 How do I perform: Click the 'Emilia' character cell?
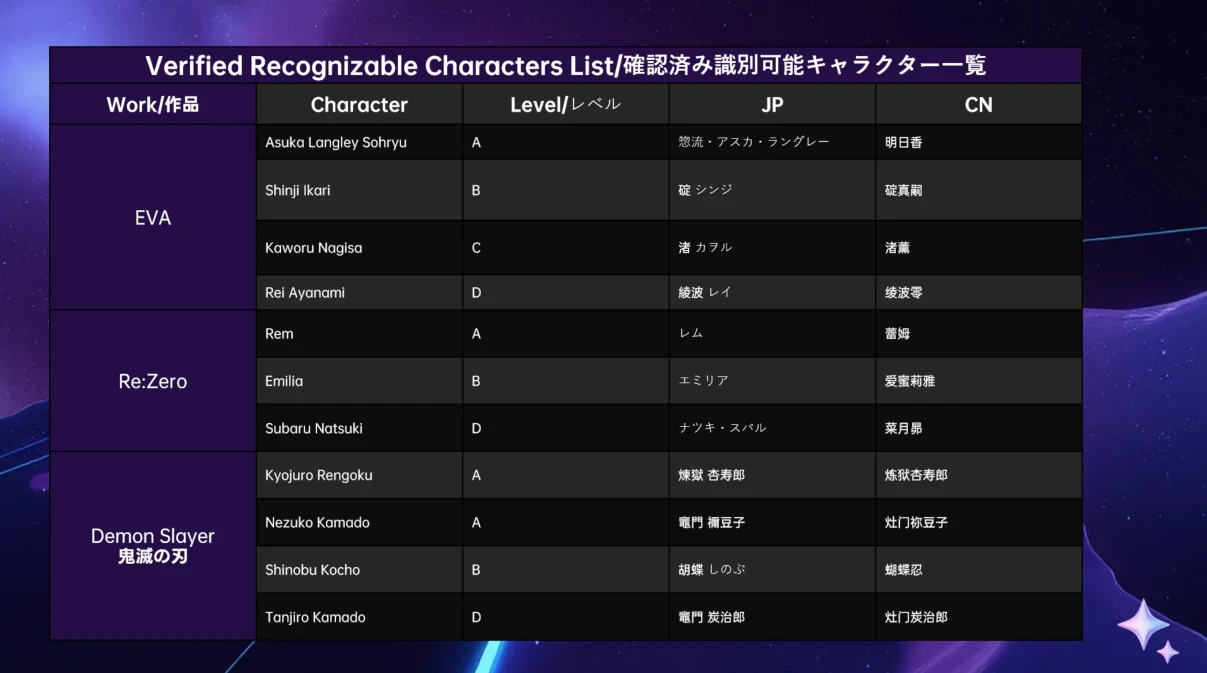pyautogui.click(x=284, y=381)
